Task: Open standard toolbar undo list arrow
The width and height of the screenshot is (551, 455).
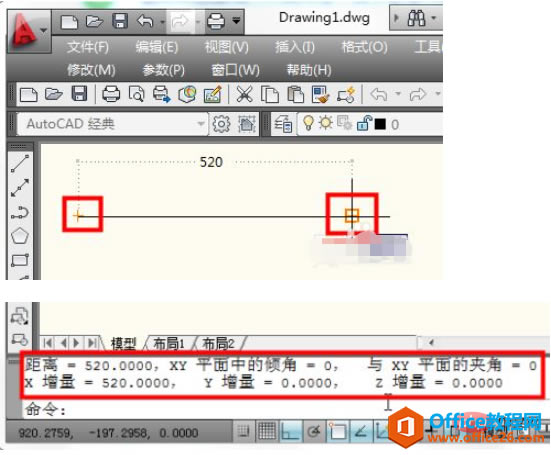Action: pos(398,93)
